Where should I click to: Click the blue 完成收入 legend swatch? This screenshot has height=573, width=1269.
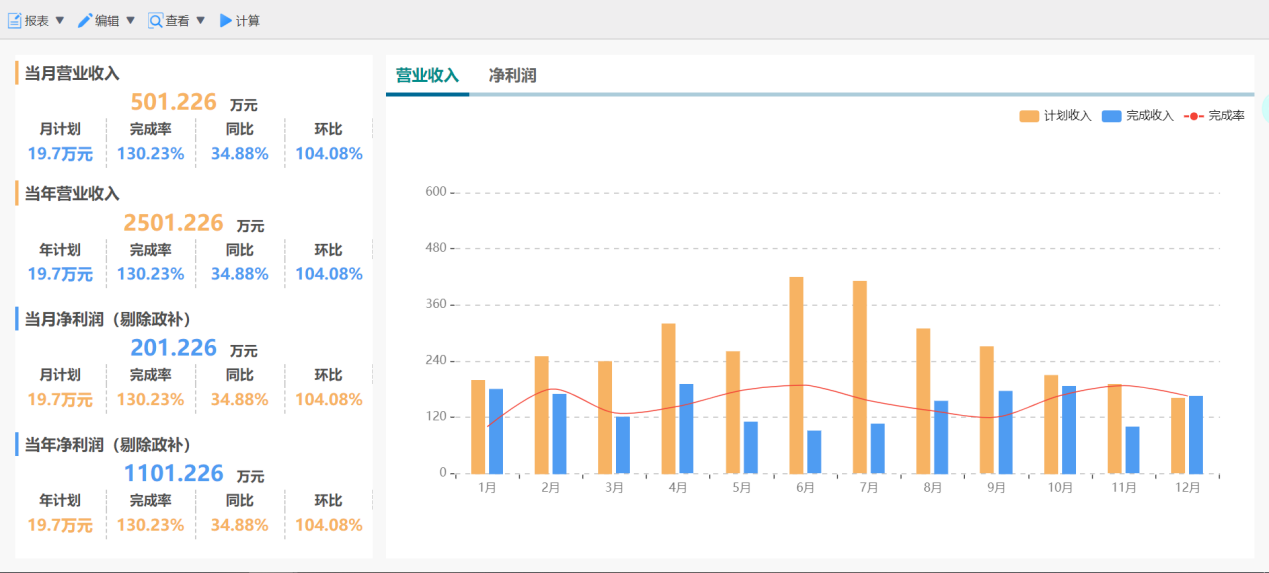point(1112,116)
